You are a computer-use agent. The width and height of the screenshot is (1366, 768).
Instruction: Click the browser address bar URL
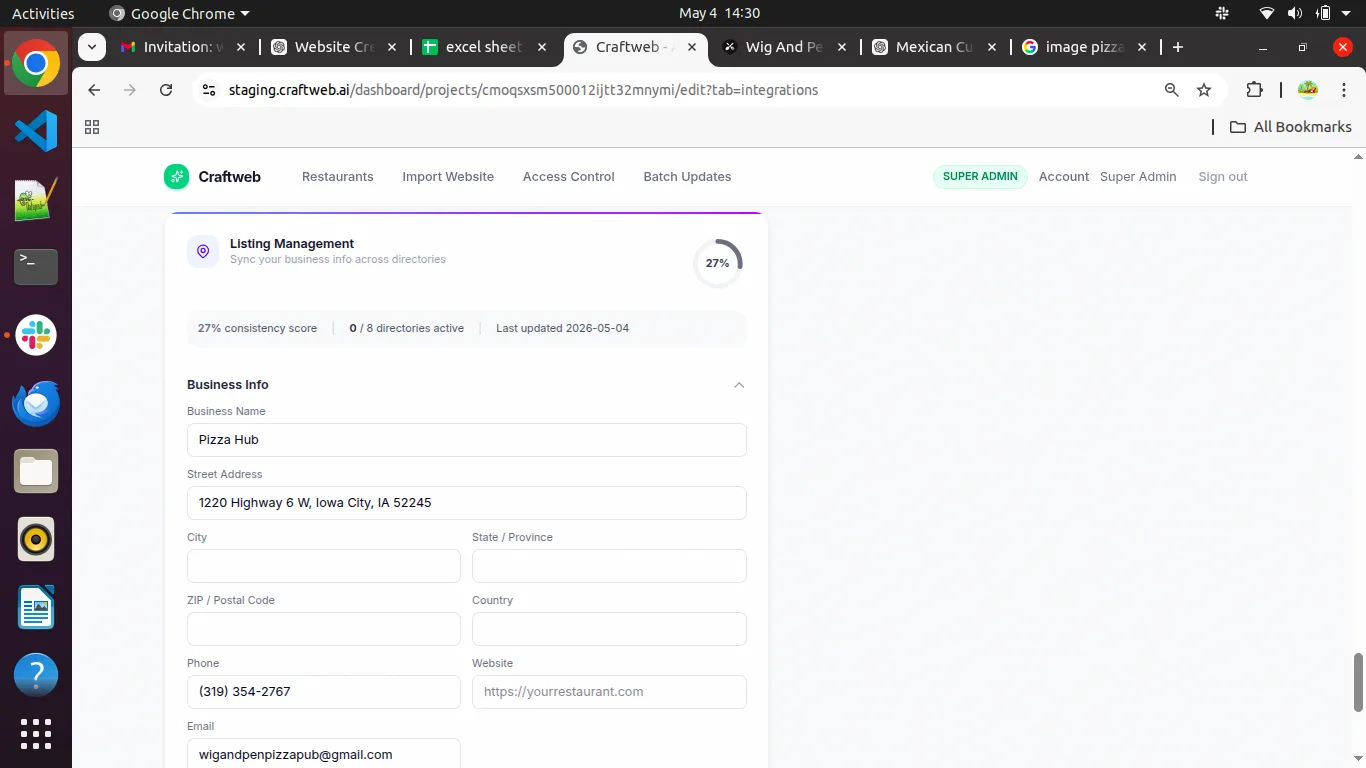coord(523,90)
